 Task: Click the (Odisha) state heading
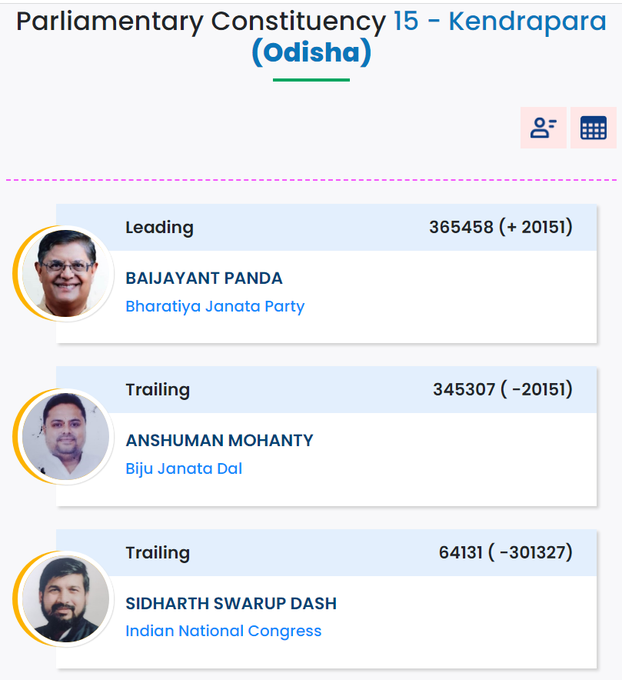[311, 52]
